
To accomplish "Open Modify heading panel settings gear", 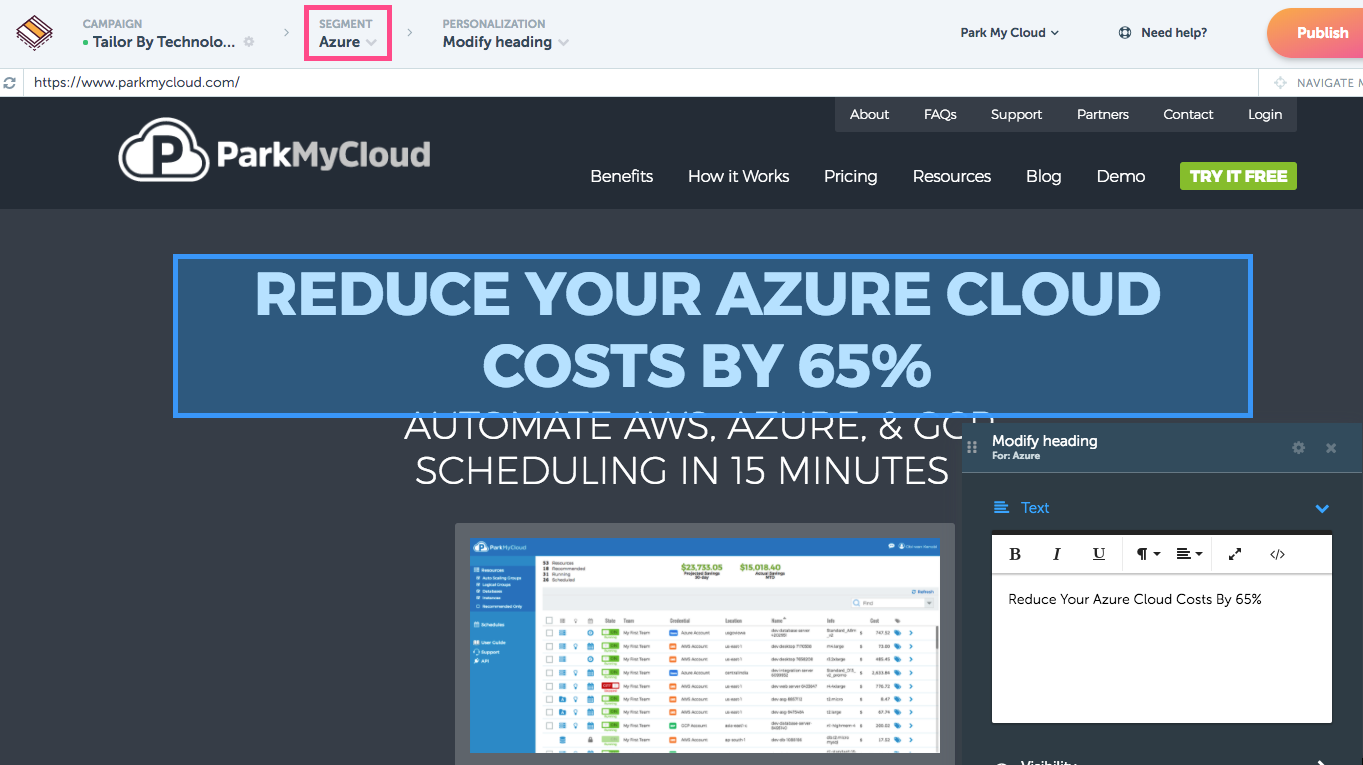I will coord(1298,448).
